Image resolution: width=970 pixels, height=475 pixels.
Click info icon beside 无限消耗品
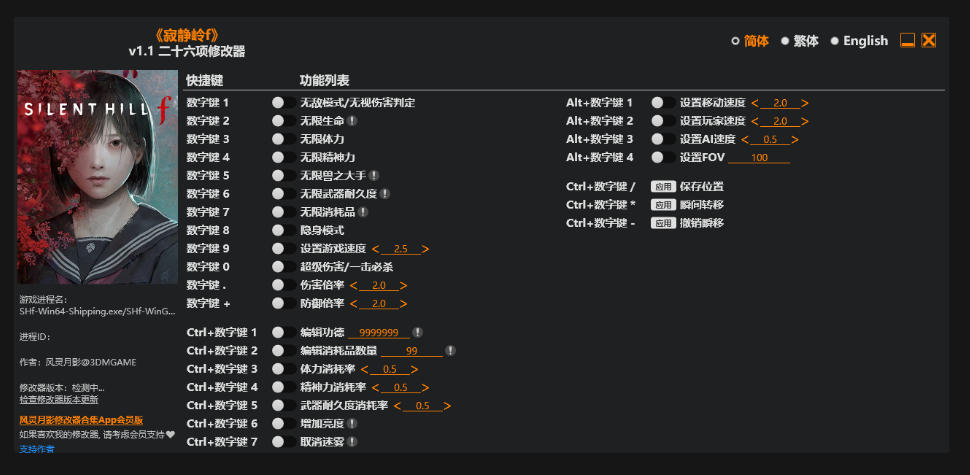(363, 212)
